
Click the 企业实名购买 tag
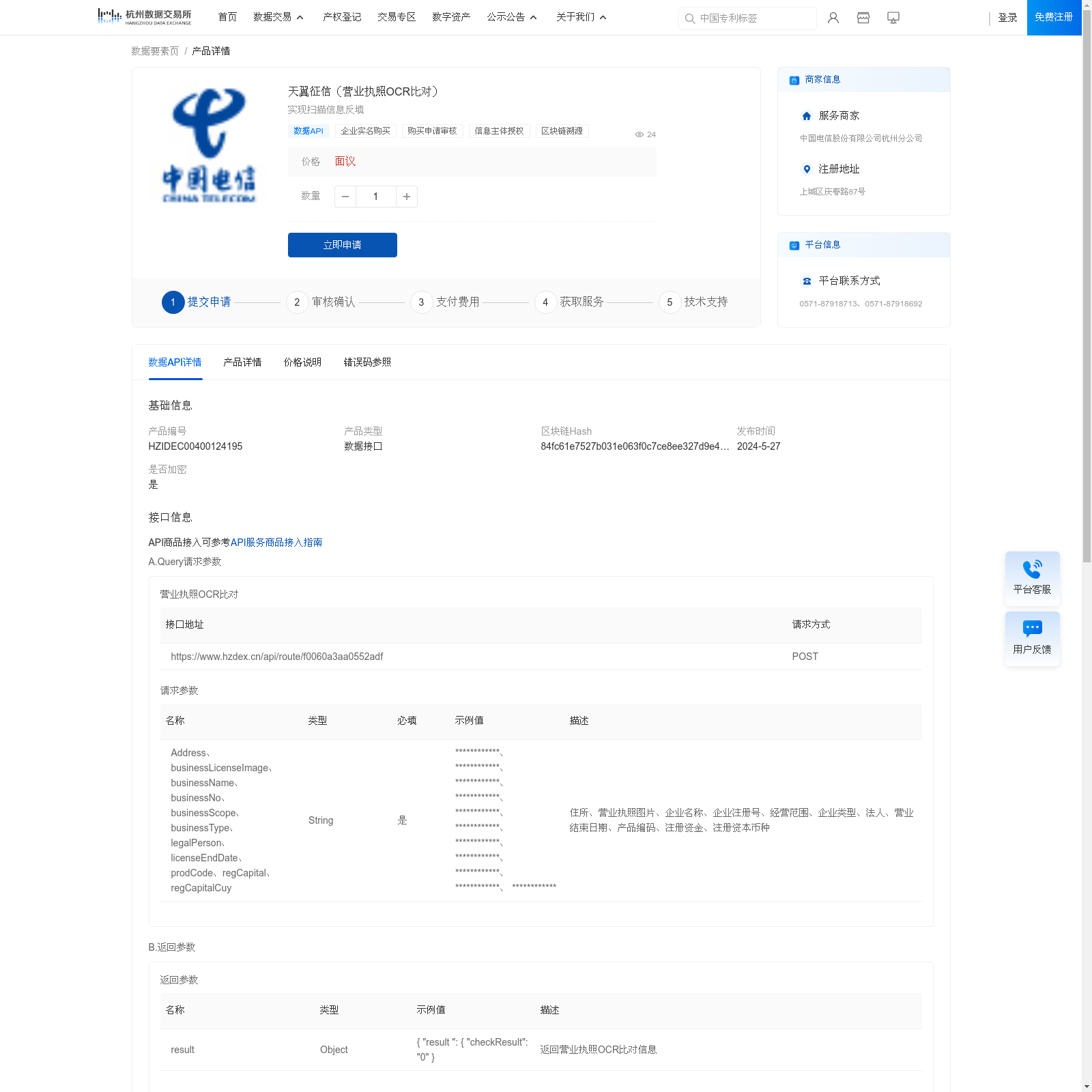365,131
